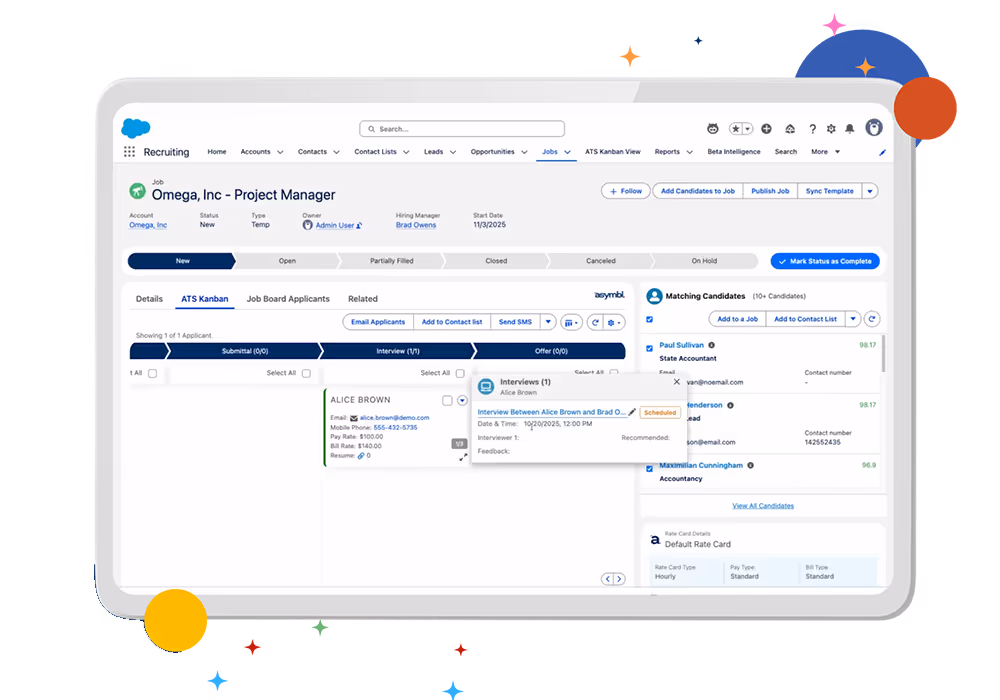Image resolution: width=1000 pixels, height=700 pixels.
Task: Click the change owner icon beside Admin User
Action: (359, 226)
